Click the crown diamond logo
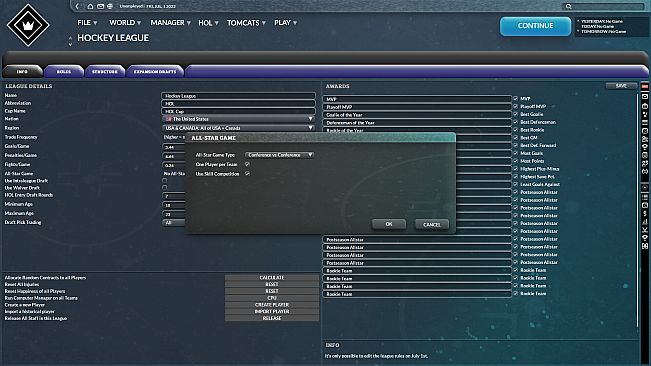The image size is (651, 366). pos(28,25)
